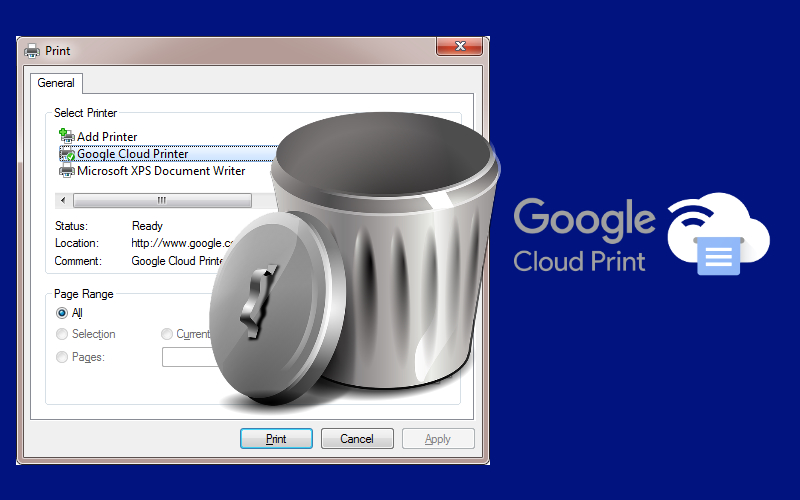Click the Print button

pos(276,439)
